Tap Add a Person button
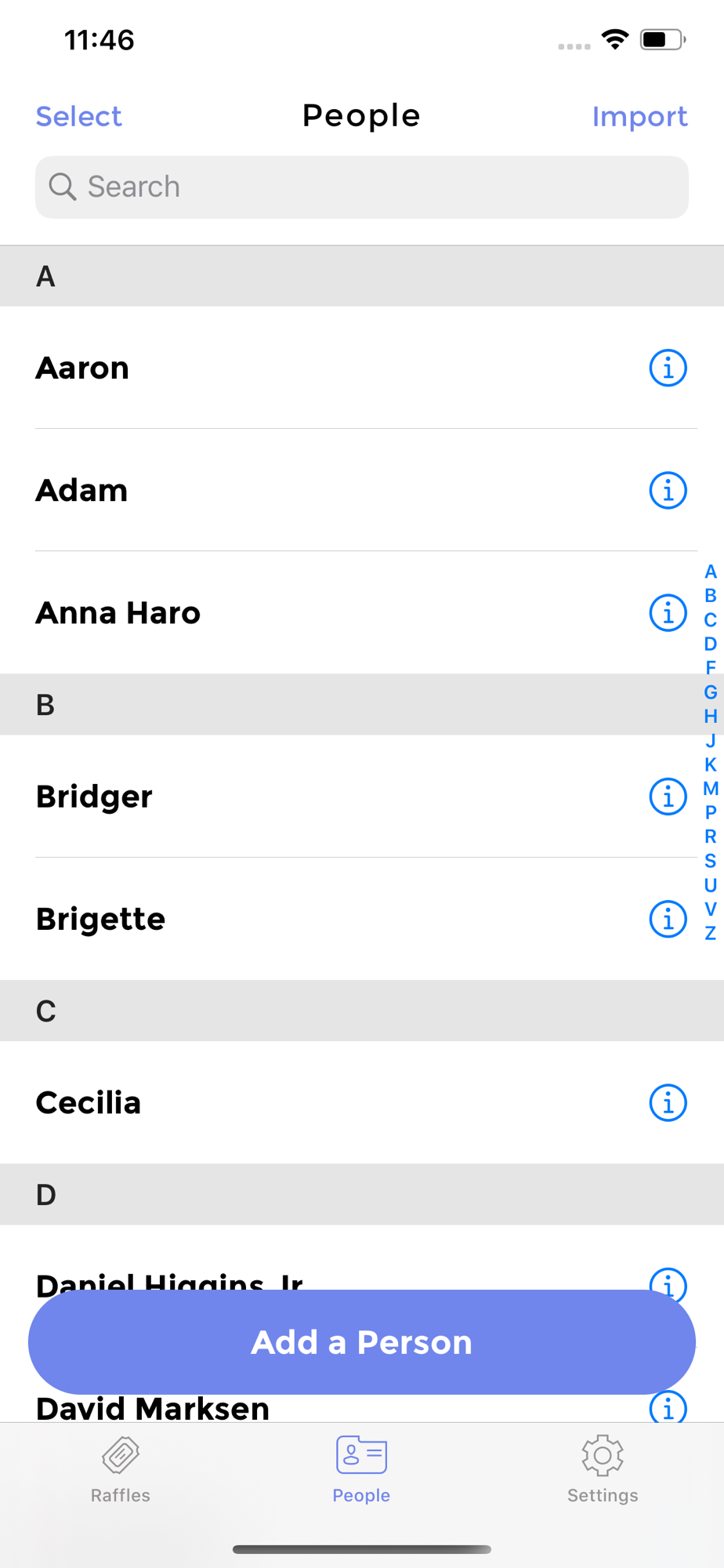The width and height of the screenshot is (724, 1568). (x=362, y=1342)
